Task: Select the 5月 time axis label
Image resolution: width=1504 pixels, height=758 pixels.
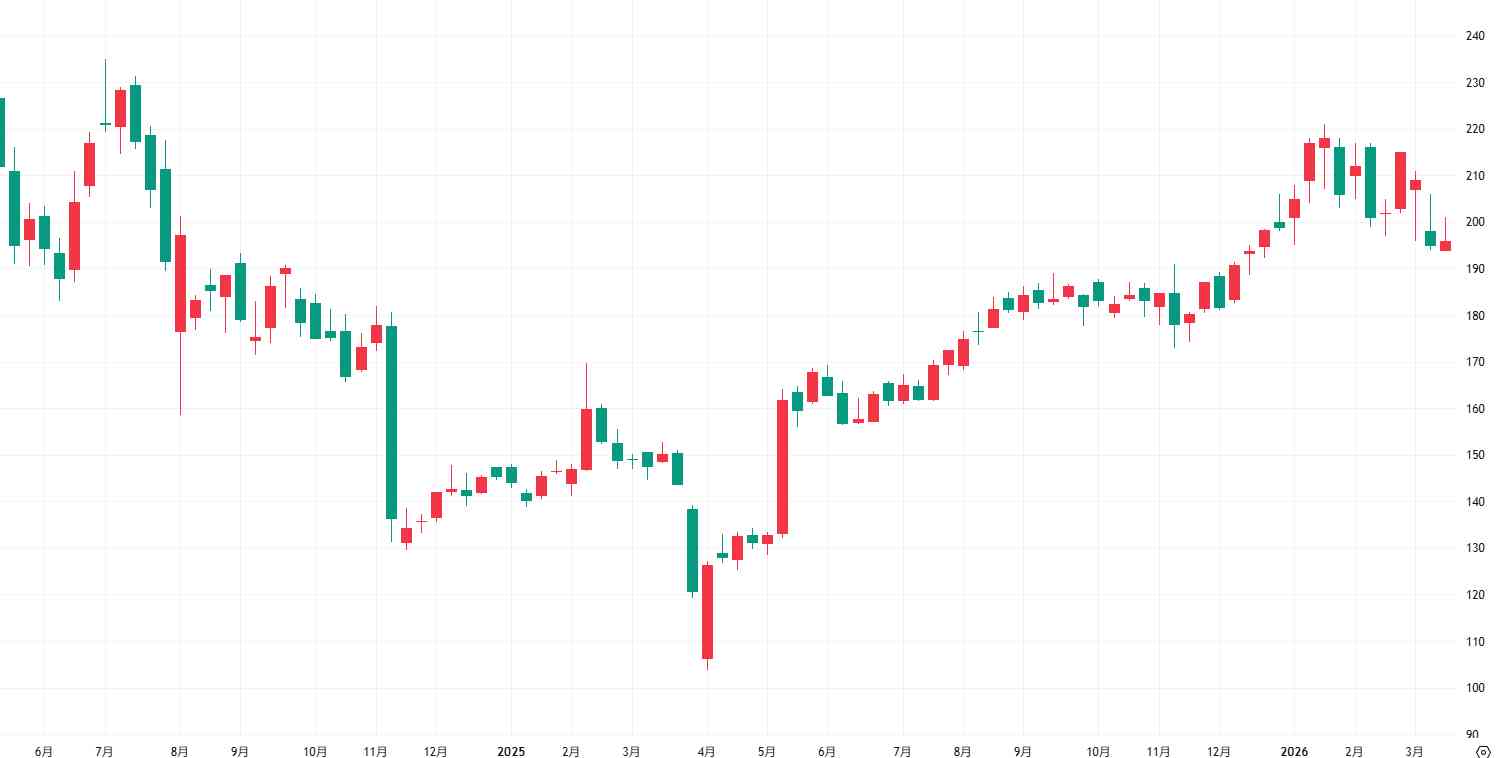Action: [x=767, y=750]
